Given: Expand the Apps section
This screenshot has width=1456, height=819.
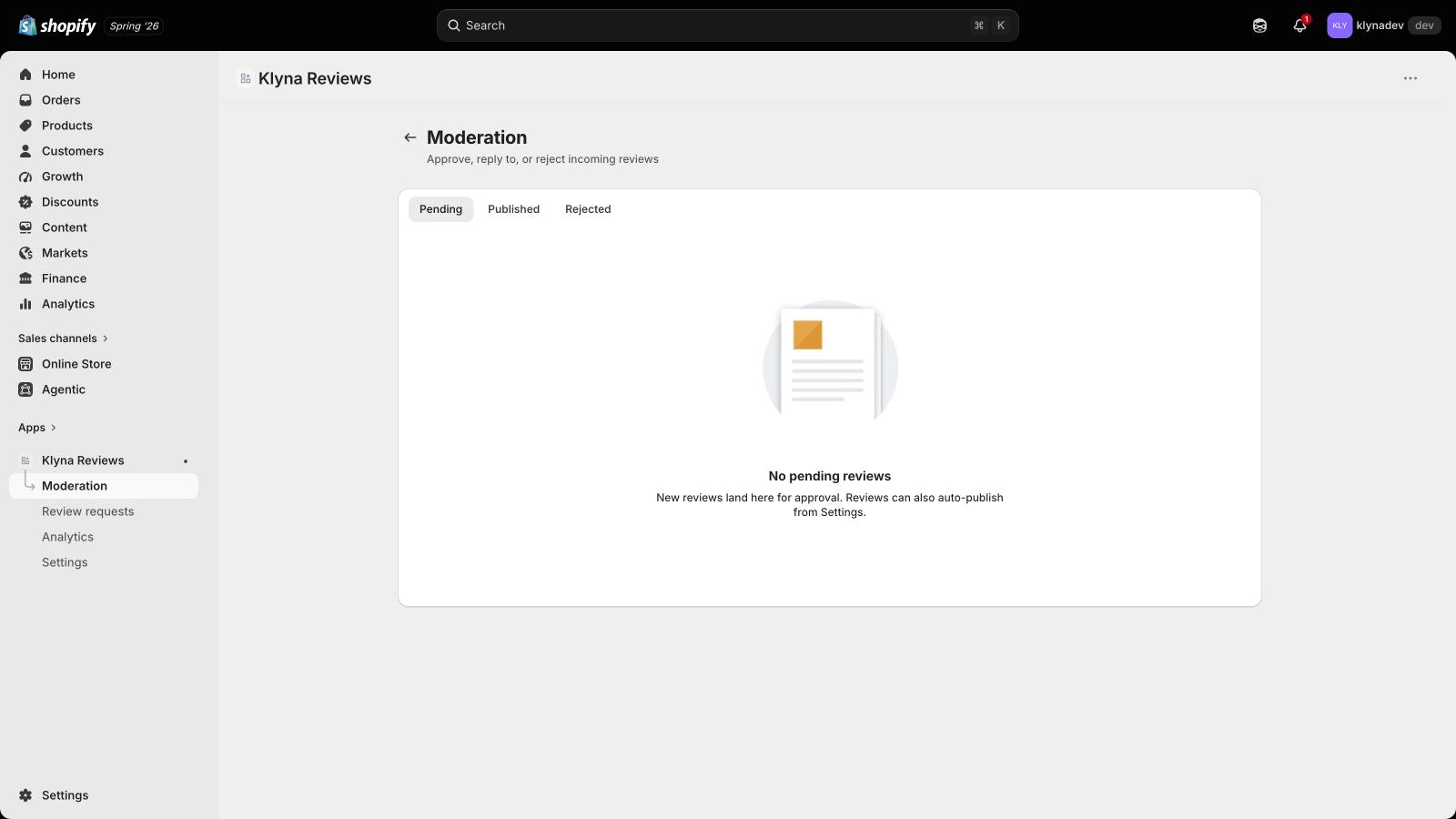Looking at the screenshot, I should (x=37, y=428).
